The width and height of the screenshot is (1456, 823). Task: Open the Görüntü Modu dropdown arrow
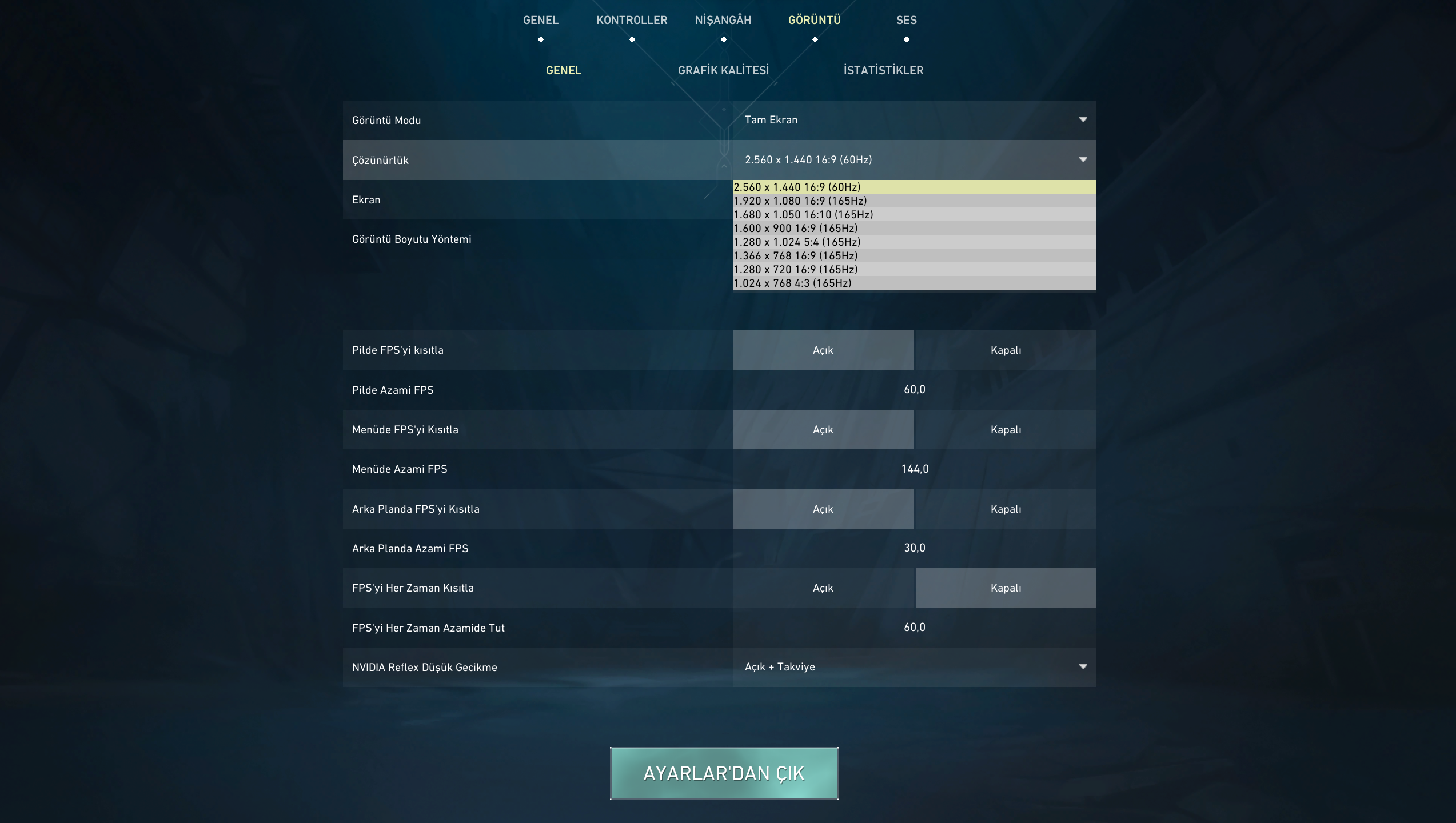[1082, 119]
